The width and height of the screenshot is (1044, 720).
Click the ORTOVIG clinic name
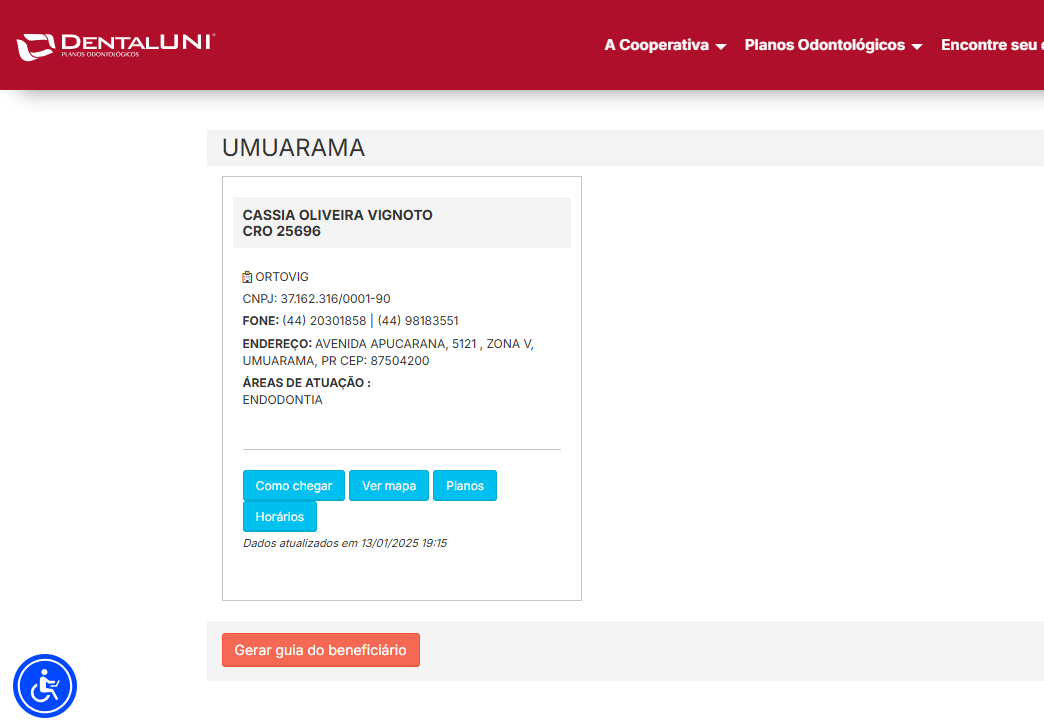(282, 277)
